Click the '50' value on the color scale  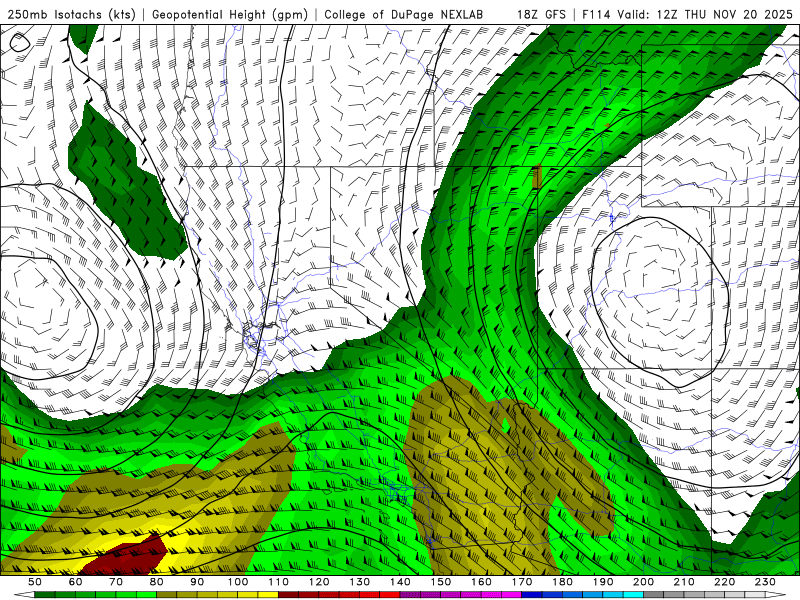35,582
